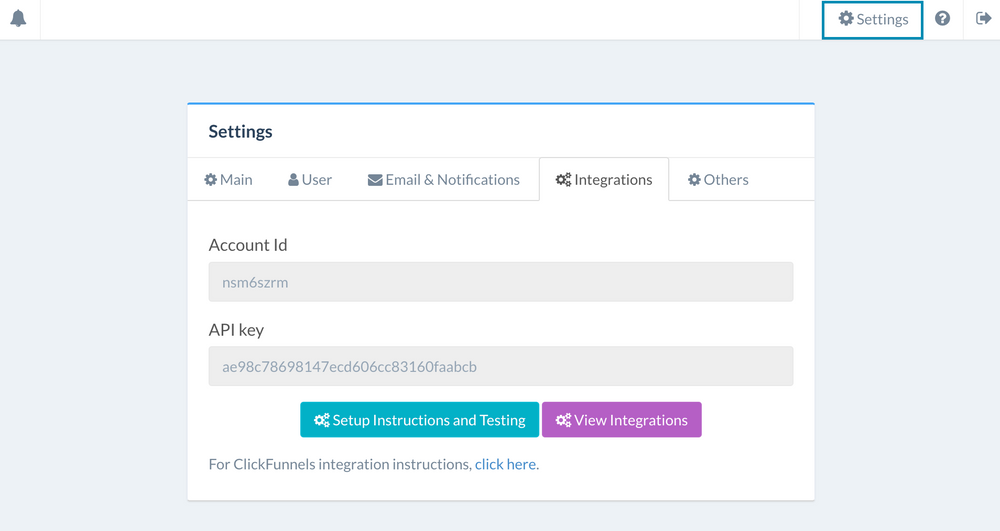The height and width of the screenshot is (531, 1000).
Task: Switch to the Main tab
Action: tap(228, 180)
